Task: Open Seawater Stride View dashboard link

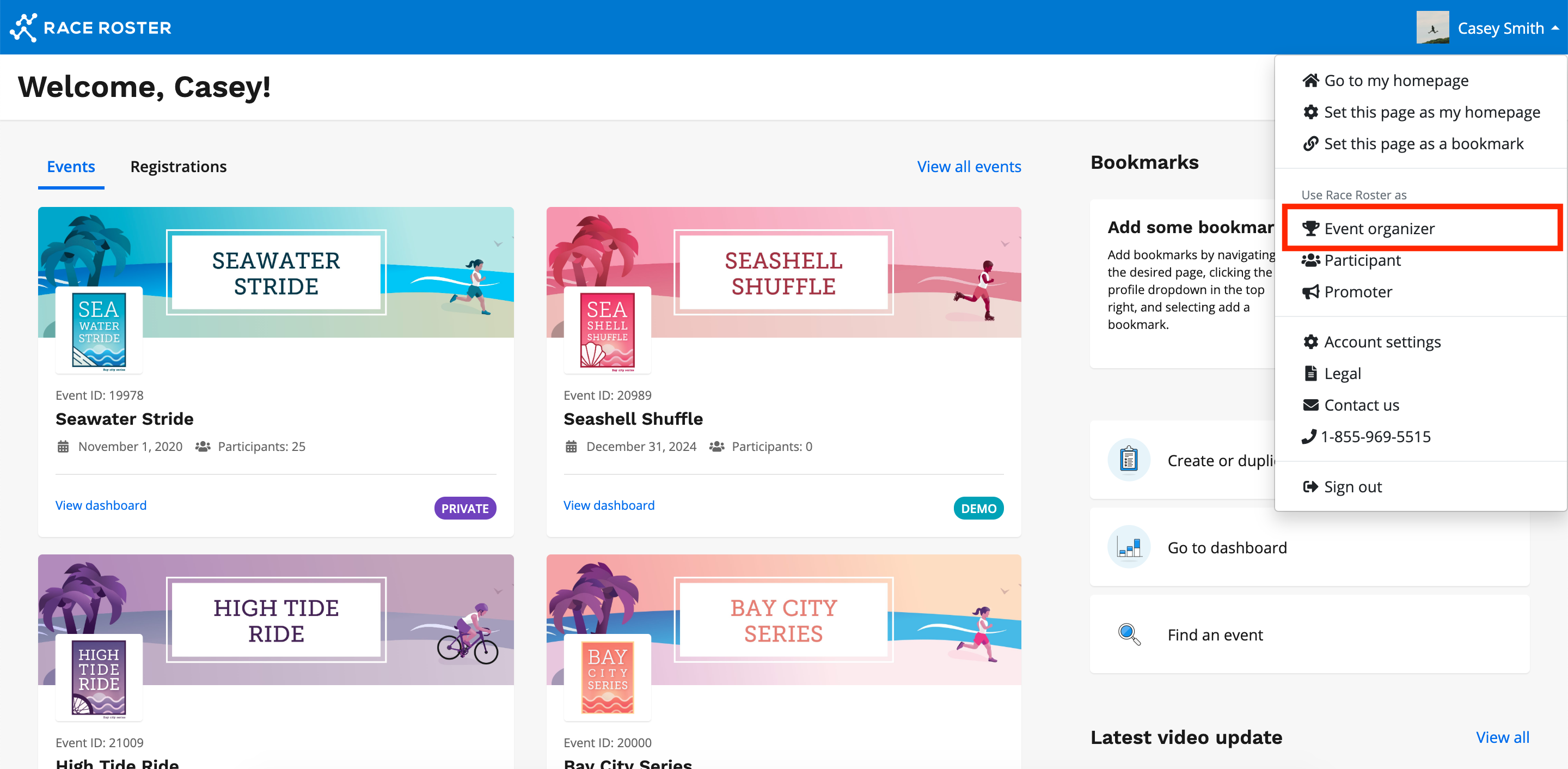Action: click(101, 505)
